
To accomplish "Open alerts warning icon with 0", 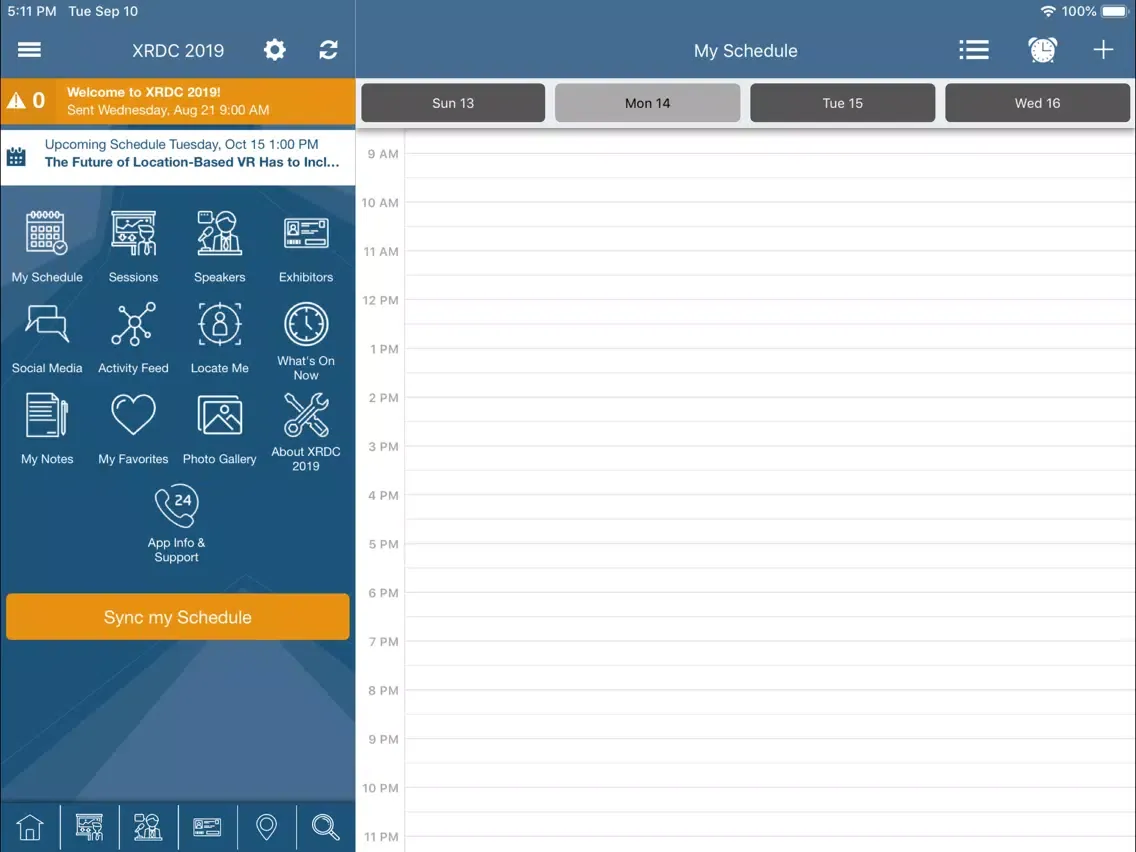I will [26, 101].
